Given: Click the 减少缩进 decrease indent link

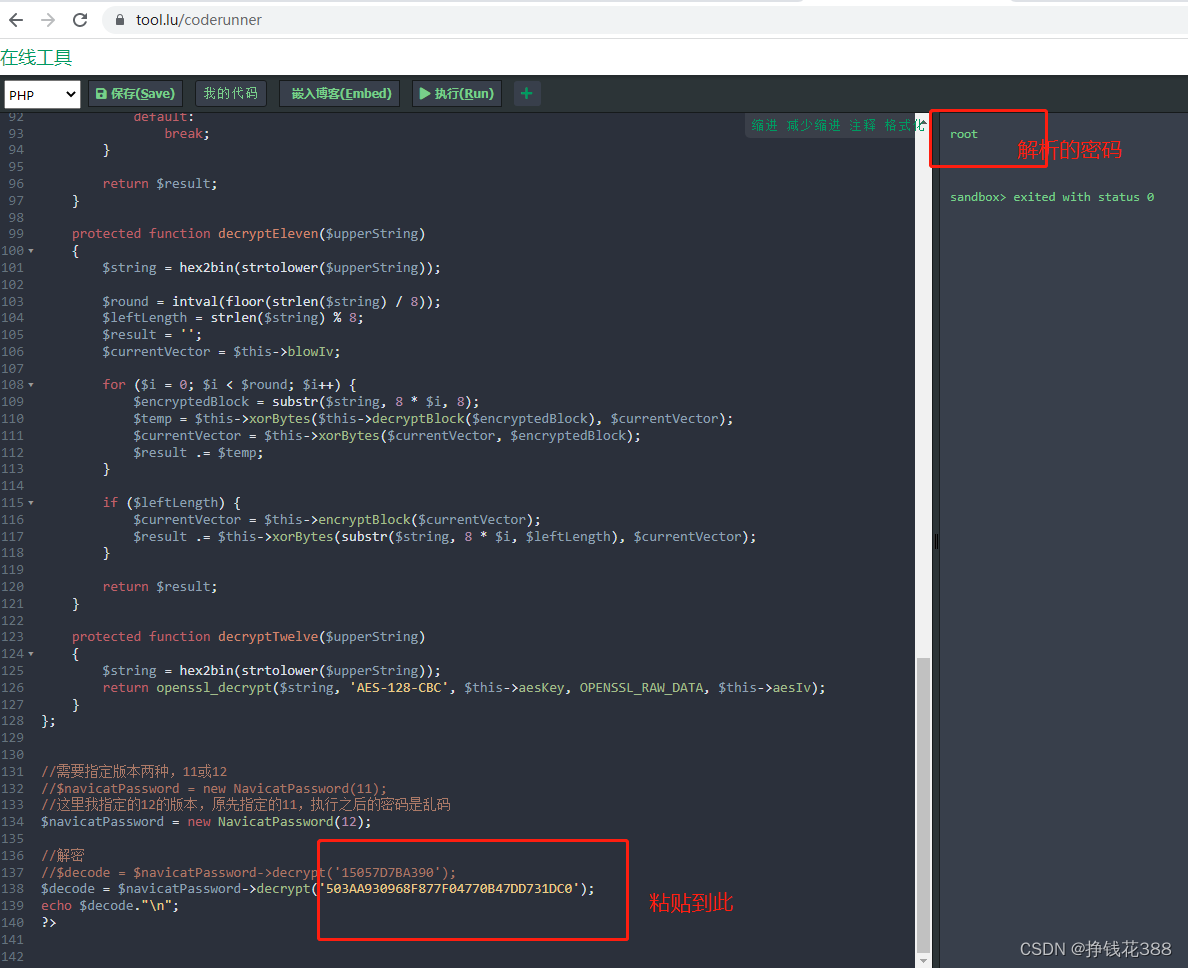Looking at the screenshot, I should coord(813,125).
